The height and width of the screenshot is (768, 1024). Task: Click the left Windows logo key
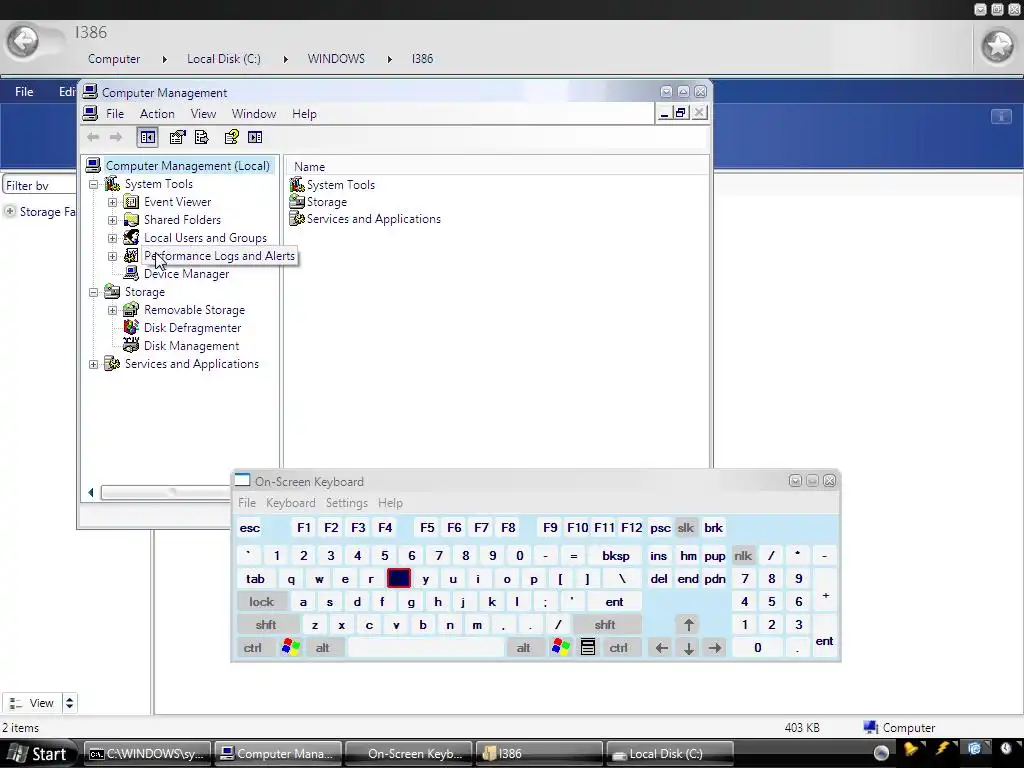291,648
